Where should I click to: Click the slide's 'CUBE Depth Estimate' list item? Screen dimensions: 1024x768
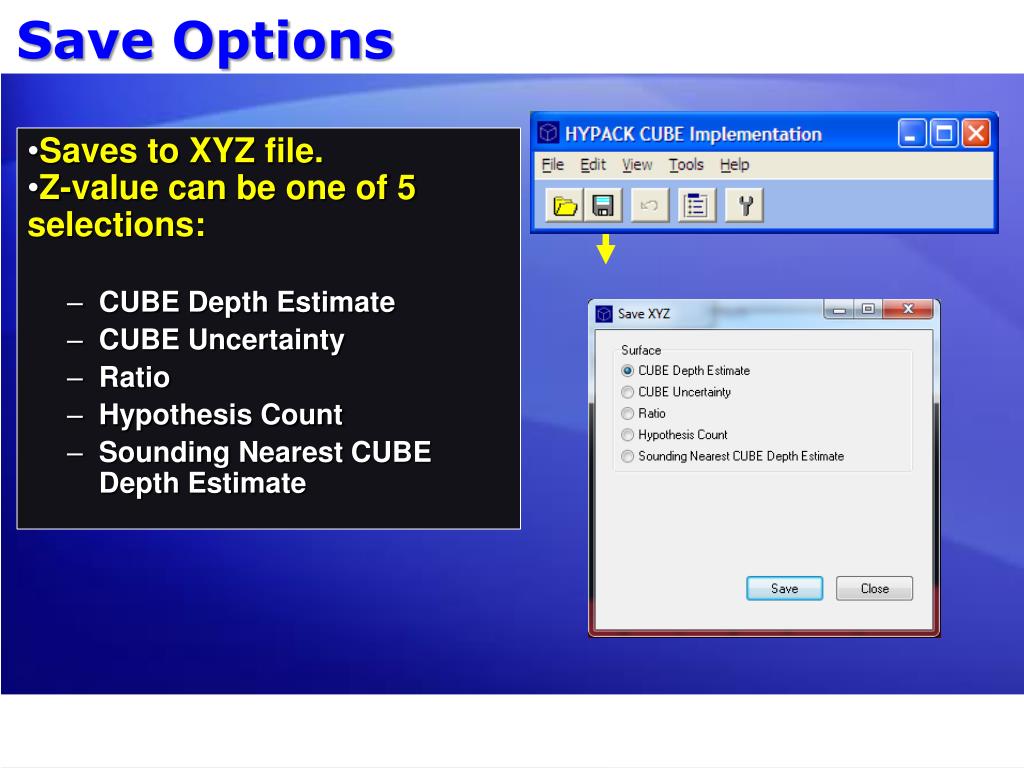click(x=247, y=302)
